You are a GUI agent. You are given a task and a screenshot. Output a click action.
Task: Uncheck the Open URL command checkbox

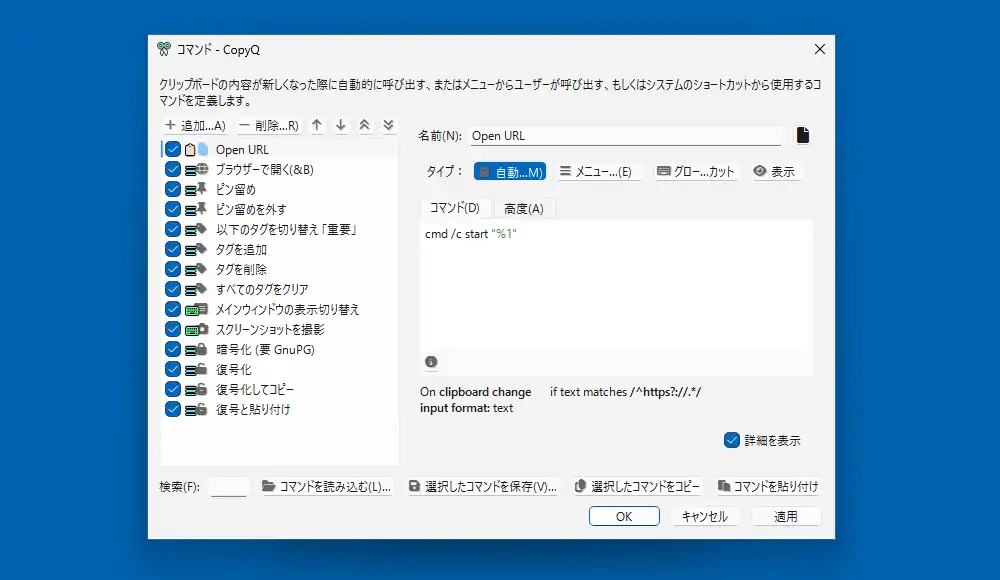click(x=173, y=149)
